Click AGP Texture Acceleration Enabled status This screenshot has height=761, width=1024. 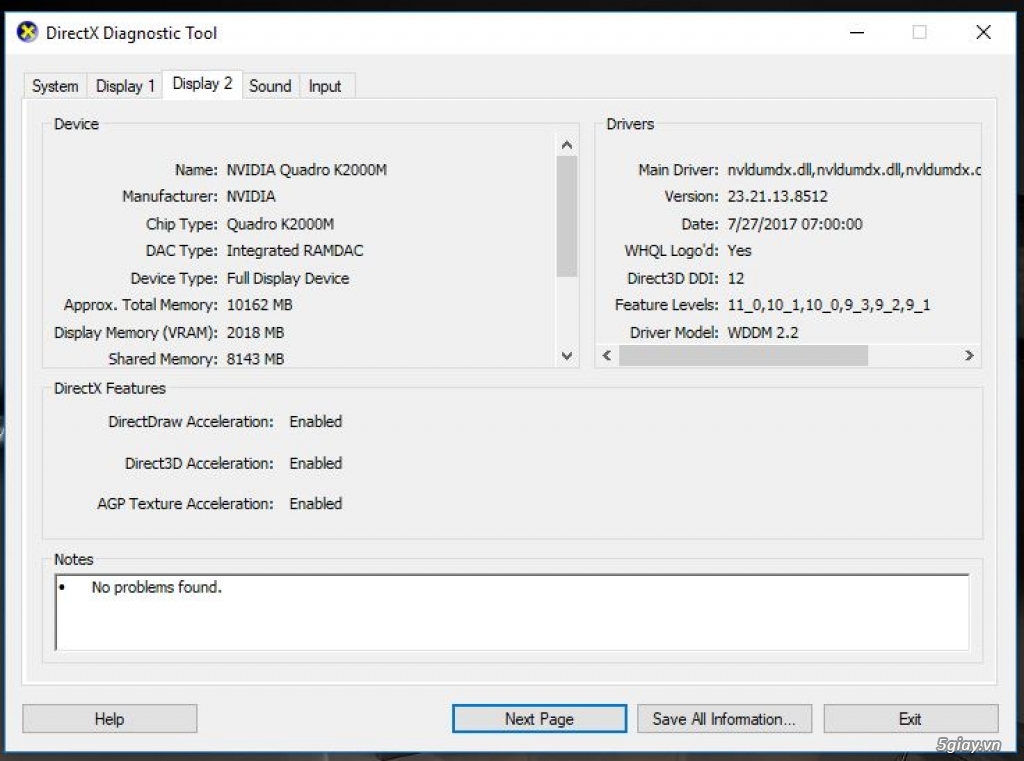click(315, 504)
